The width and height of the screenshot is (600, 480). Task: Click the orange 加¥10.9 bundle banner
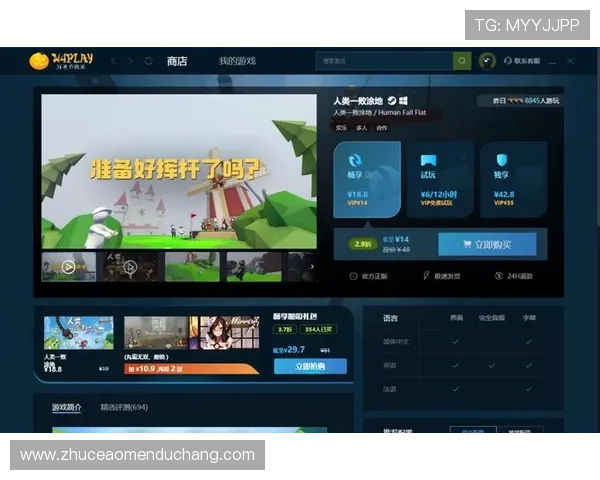pyautogui.click(x=191, y=369)
